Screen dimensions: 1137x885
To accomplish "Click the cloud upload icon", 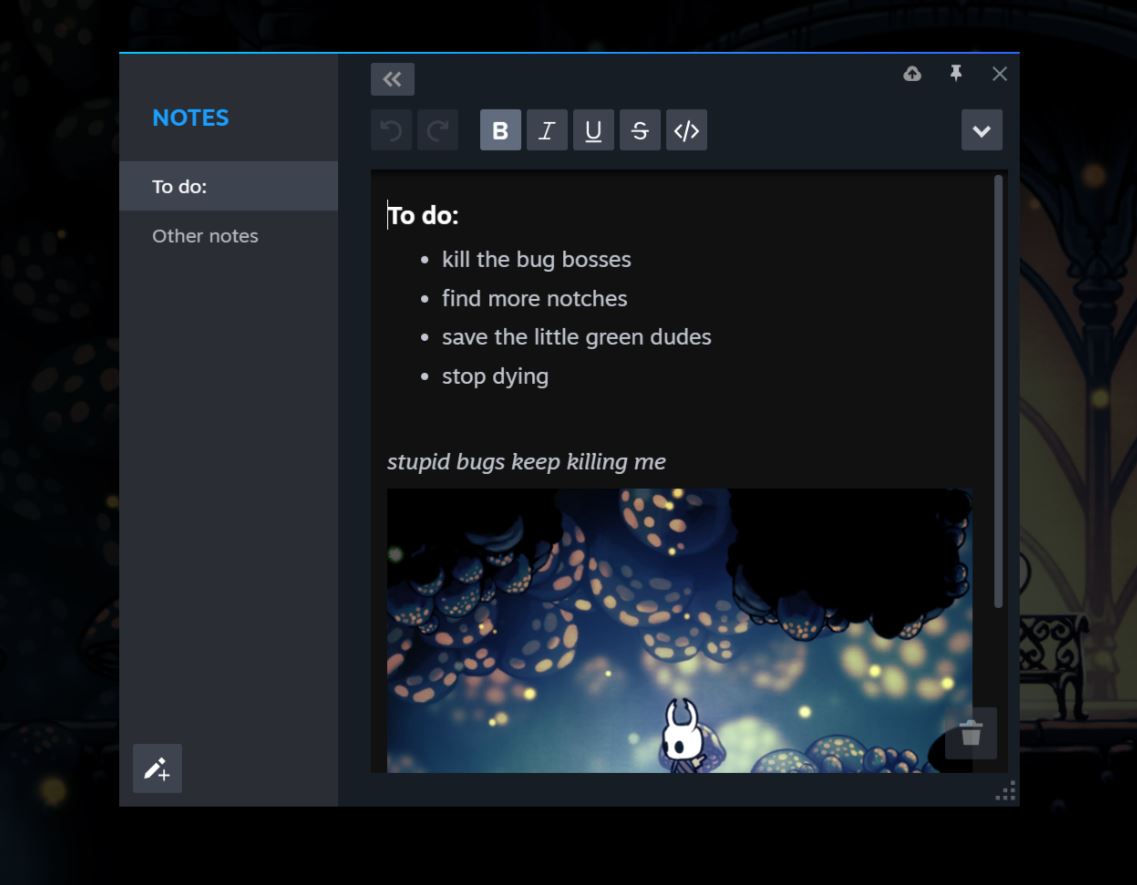I will coord(913,73).
